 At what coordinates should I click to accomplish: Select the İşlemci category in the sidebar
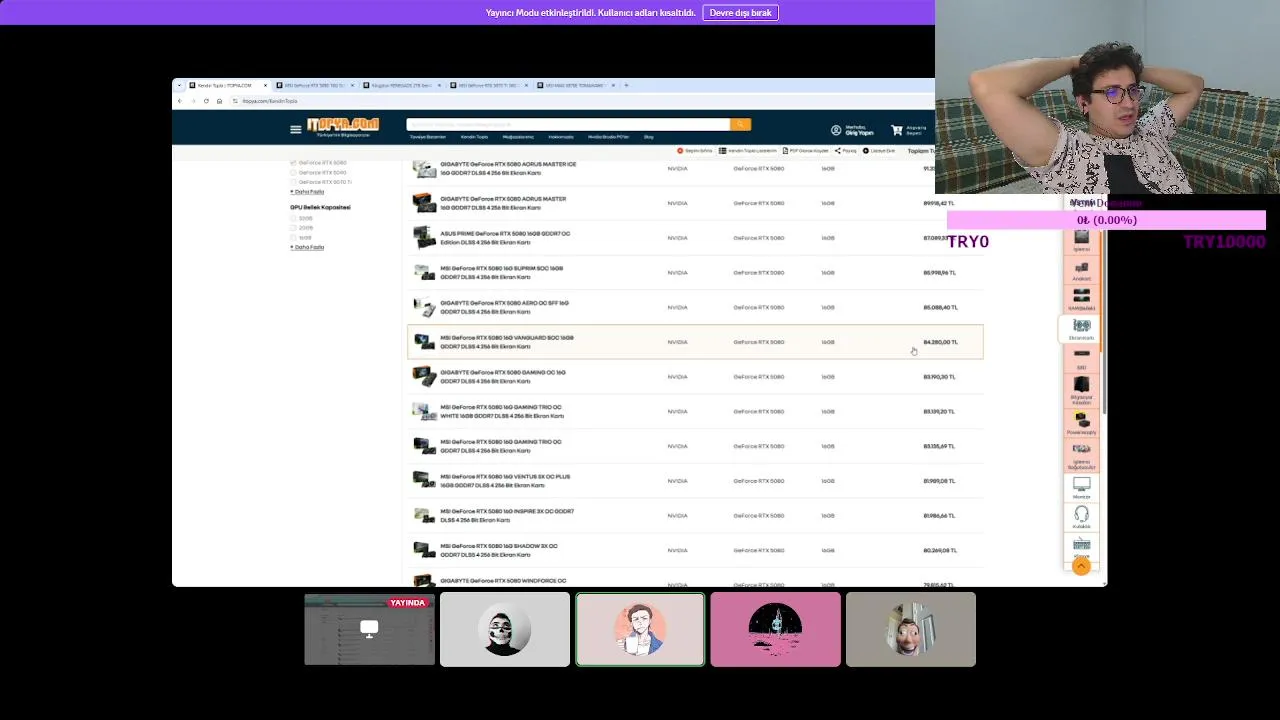click(x=1081, y=241)
